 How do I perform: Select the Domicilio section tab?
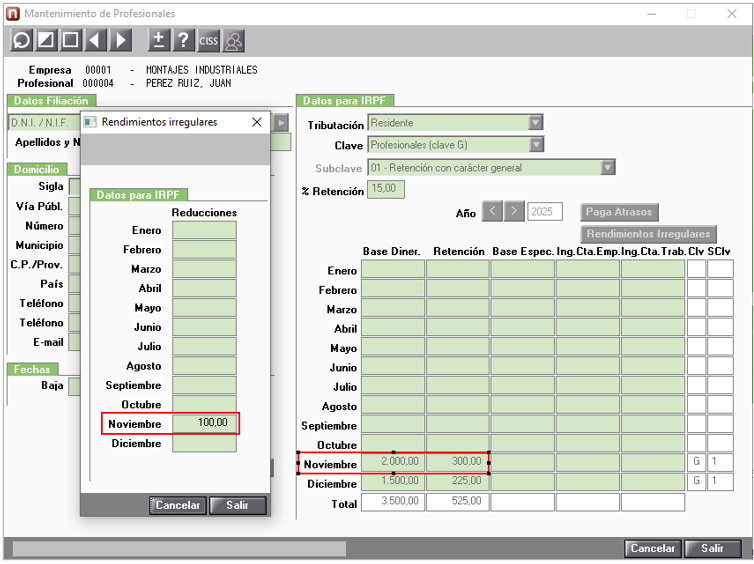click(x=37, y=169)
